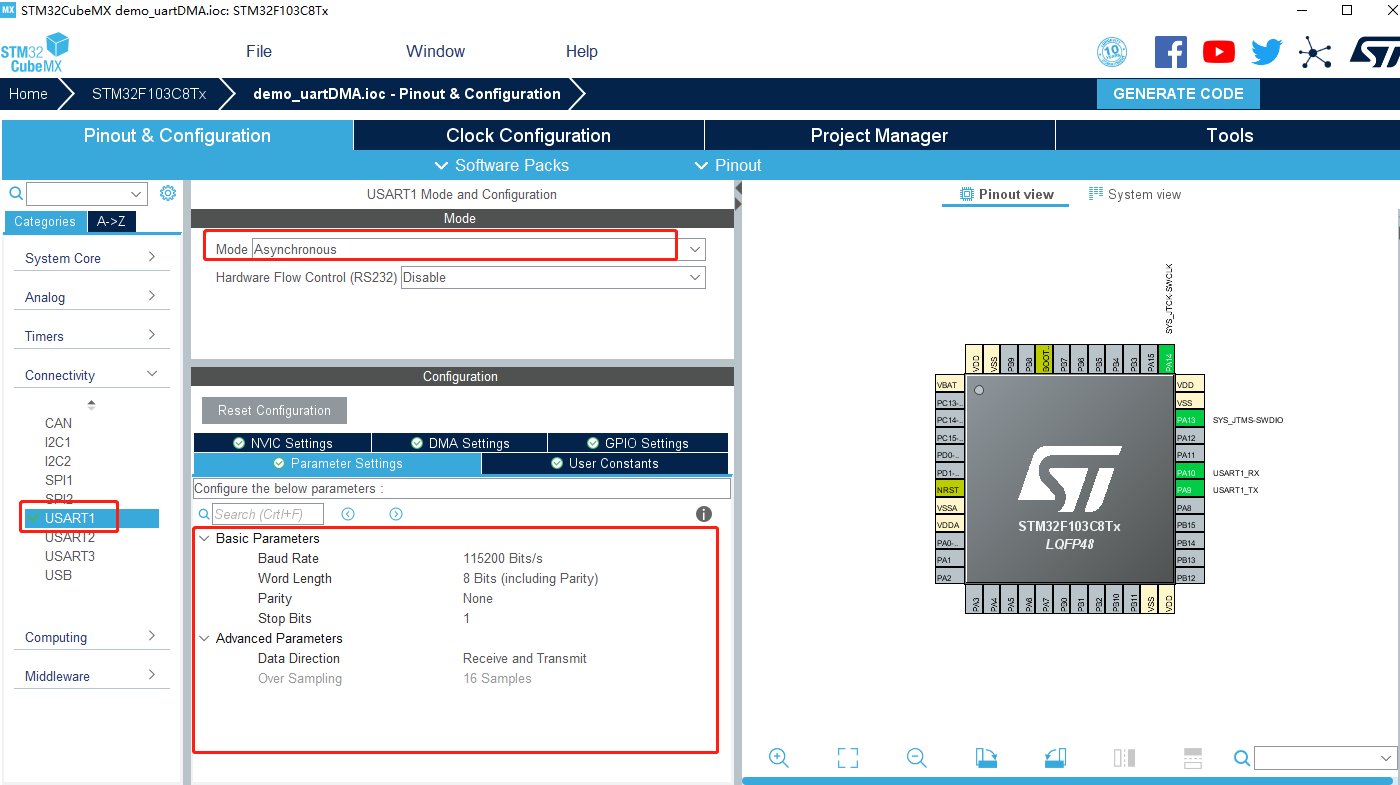The height and width of the screenshot is (785, 1400).
Task: Switch to System view
Action: (1135, 193)
